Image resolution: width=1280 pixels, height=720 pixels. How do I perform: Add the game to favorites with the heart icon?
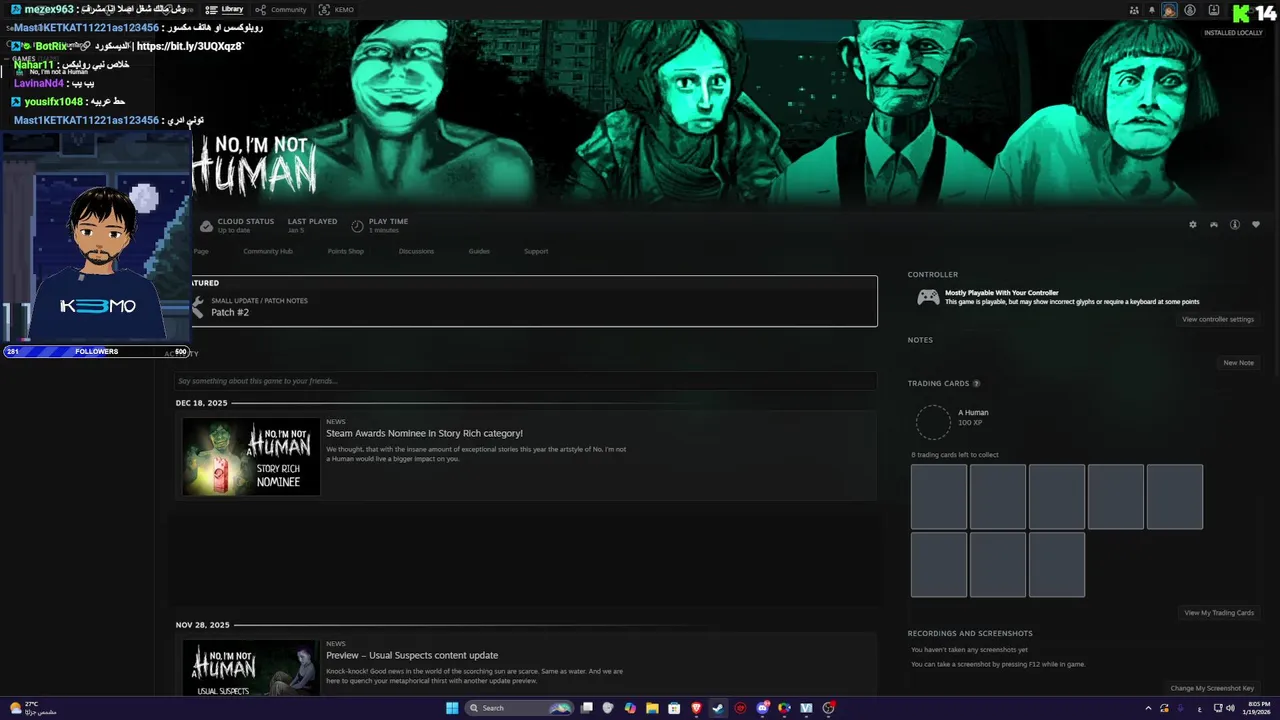[x=1256, y=225]
